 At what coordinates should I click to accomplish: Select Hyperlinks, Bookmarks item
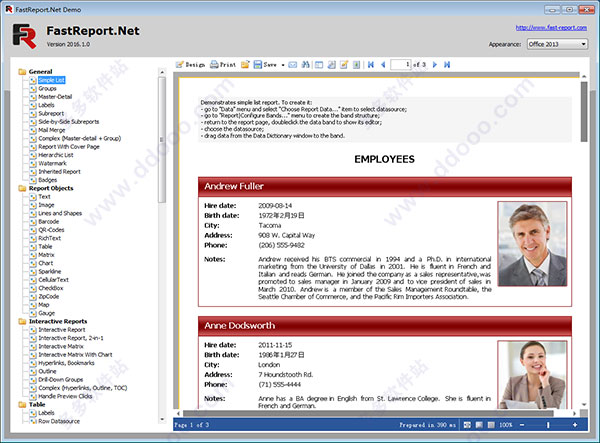66,363
